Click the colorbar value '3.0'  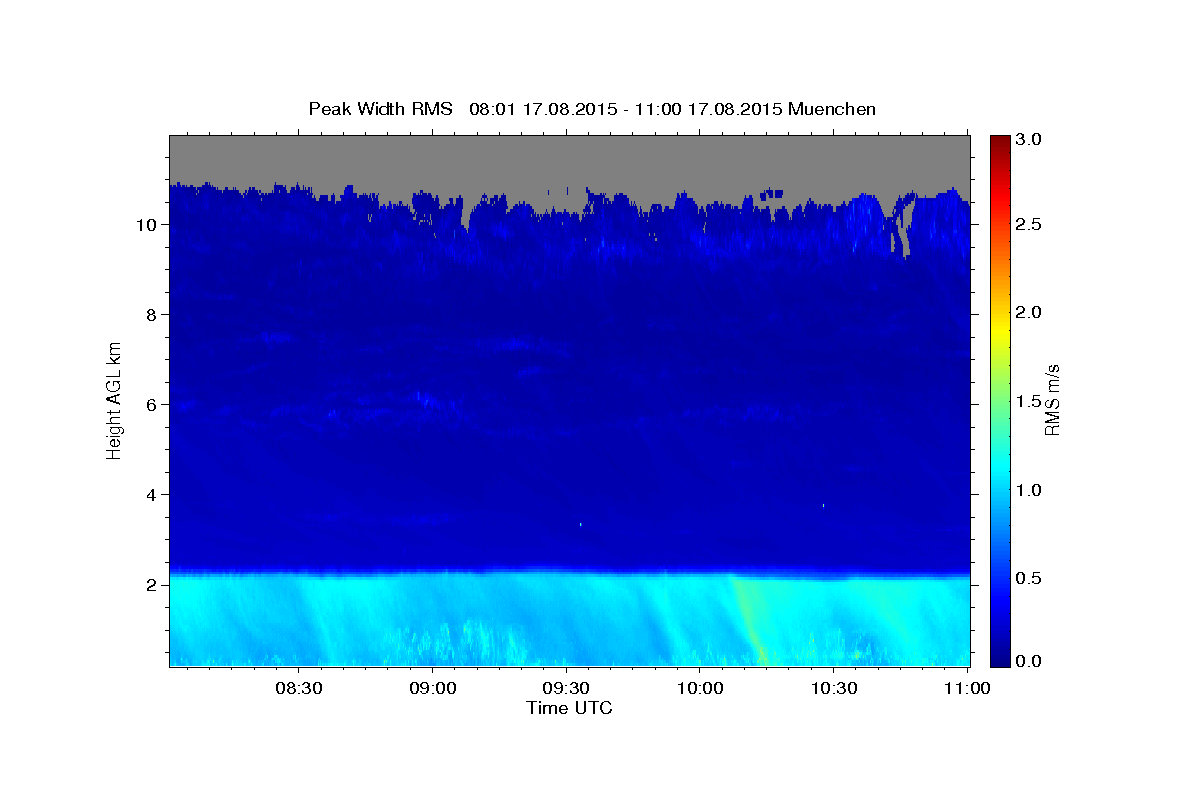[1028, 139]
